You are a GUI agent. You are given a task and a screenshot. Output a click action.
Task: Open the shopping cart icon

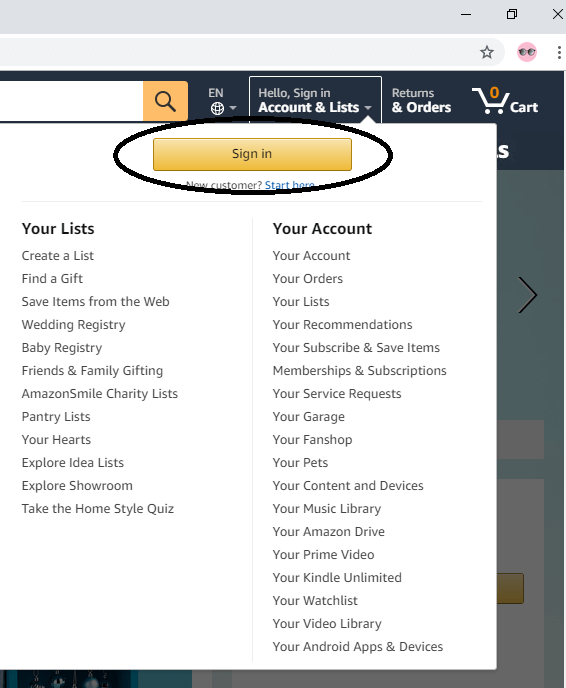coord(505,100)
